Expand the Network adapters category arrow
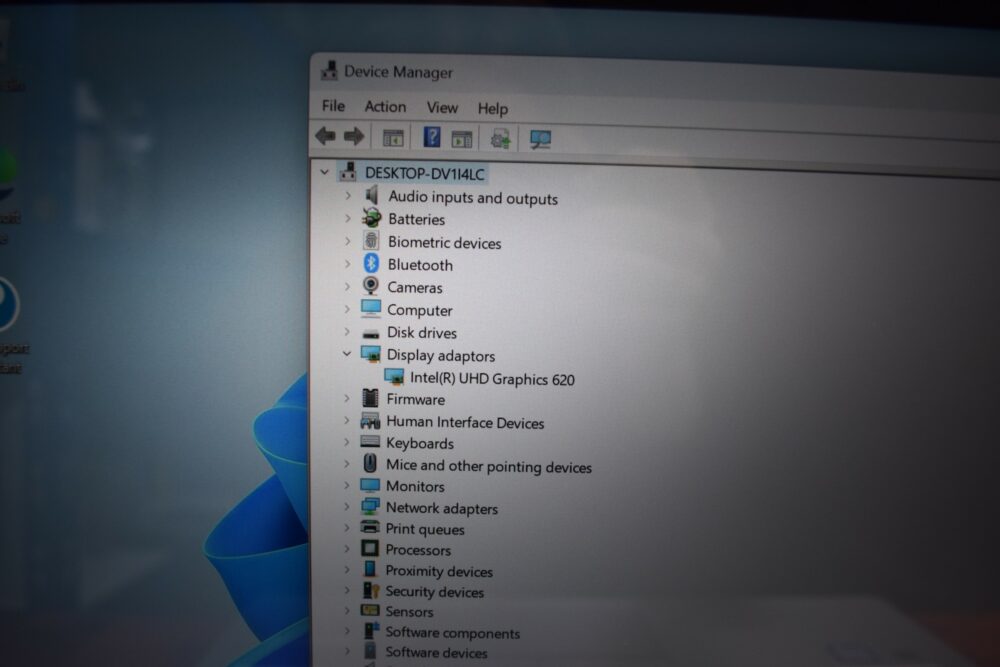The image size is (1000, 667). click(x=346, y=506)
